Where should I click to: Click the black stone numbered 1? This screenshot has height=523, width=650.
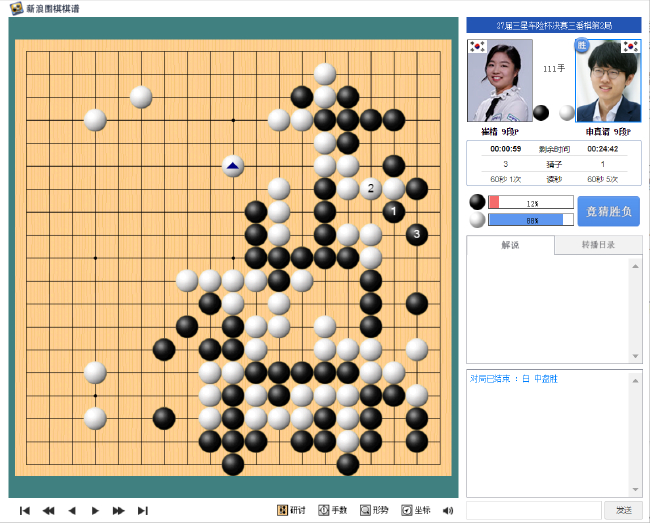coord(393,211)
